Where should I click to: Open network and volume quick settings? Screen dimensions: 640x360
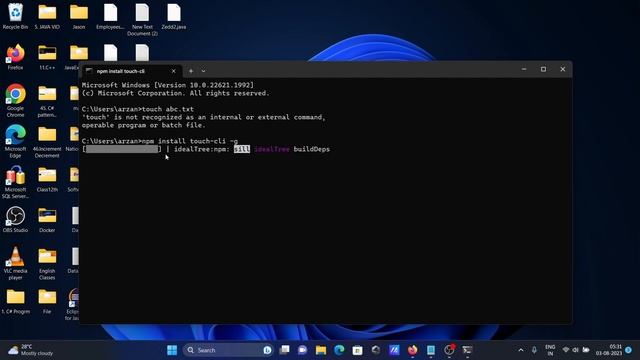click(x=576, y=350)
